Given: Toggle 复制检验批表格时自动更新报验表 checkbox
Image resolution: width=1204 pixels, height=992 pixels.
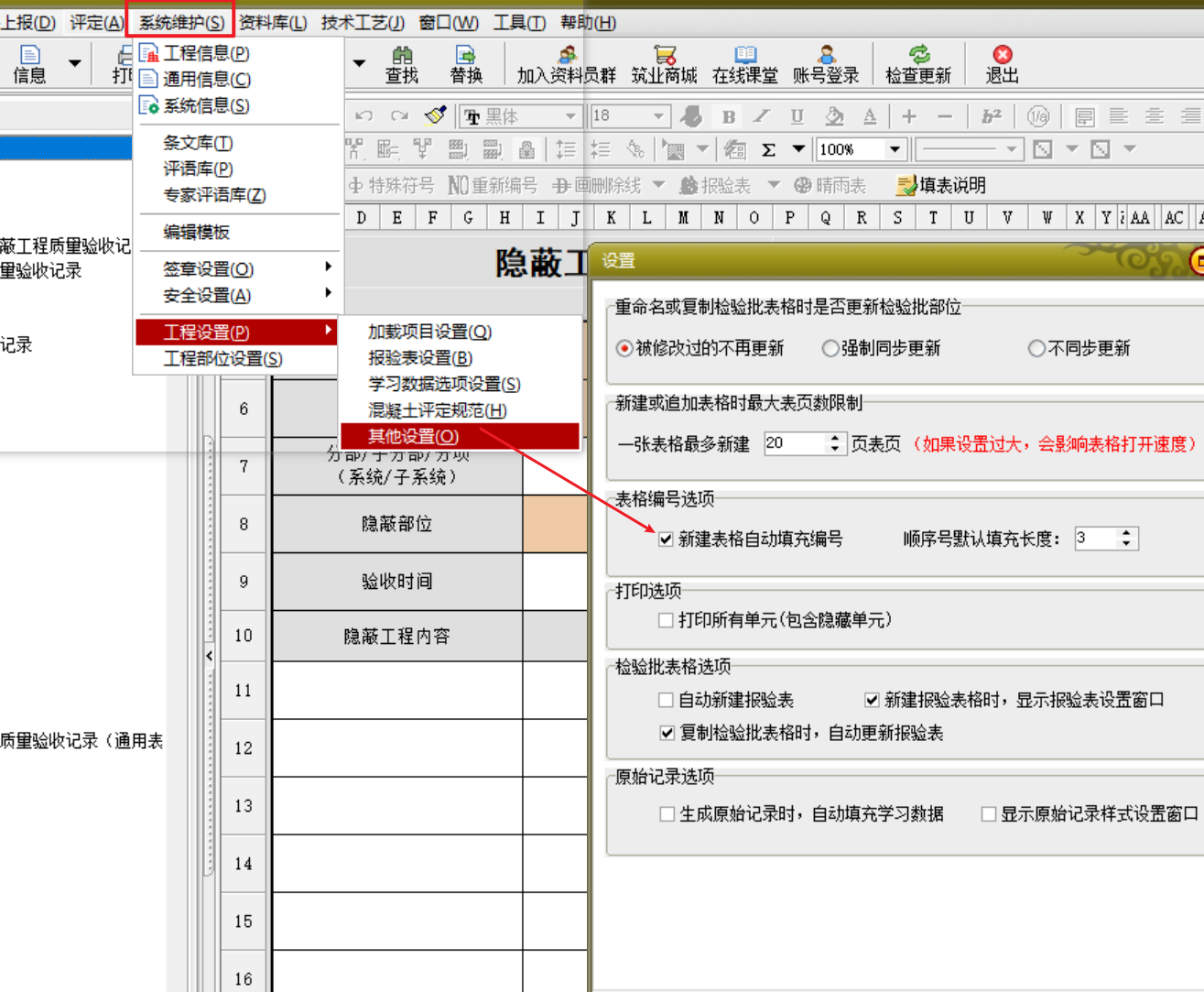Looking at the screenshot, I should tap(667, 733).
